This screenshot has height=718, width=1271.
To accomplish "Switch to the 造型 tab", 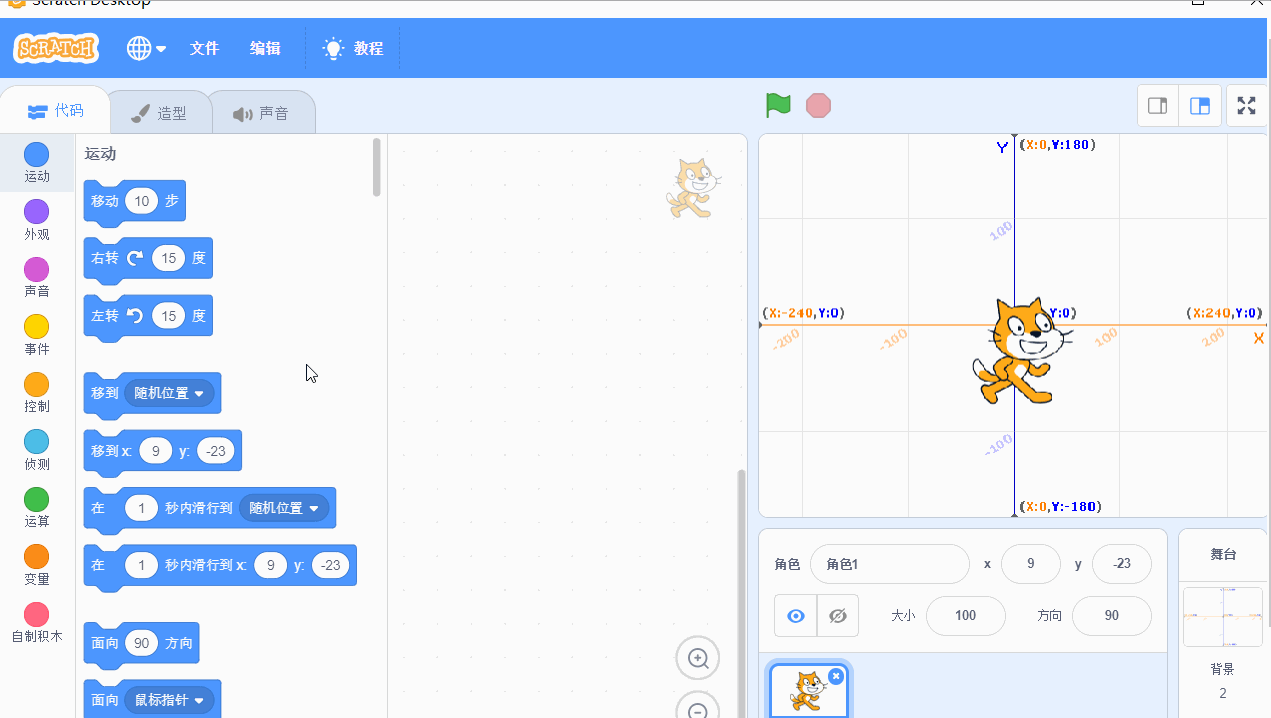I will [160, 113].
